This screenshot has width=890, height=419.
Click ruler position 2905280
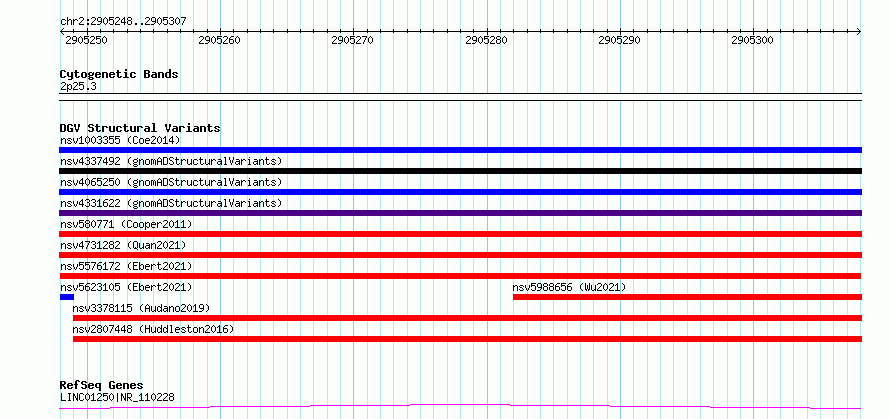tap(486, 40)
